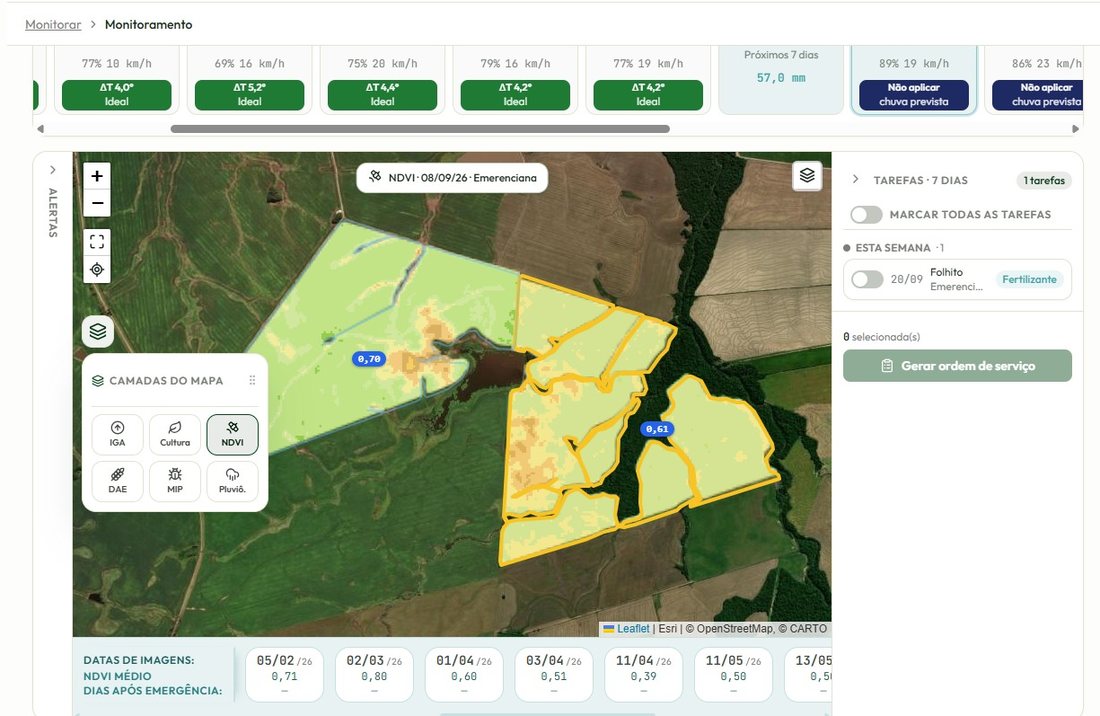Click the Esta Semana group header
Screen dimensions: 1100x716
click(894, 248)
